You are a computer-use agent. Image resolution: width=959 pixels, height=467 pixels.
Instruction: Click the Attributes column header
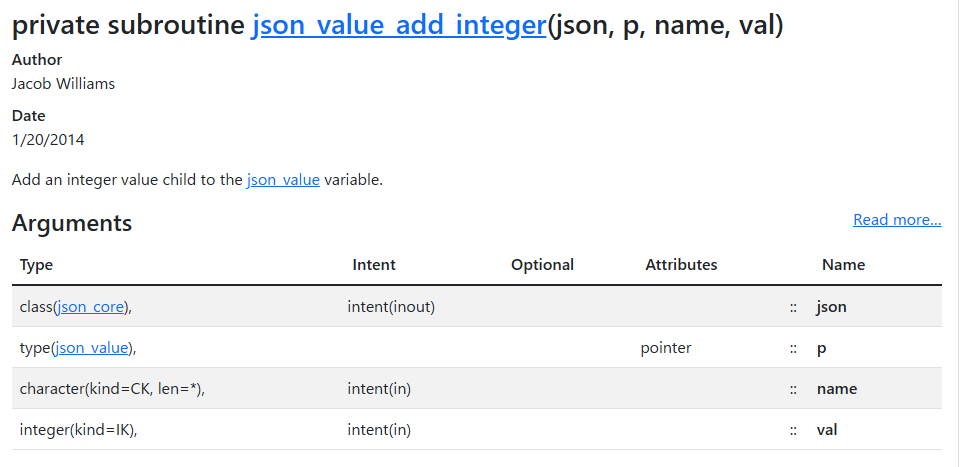[x=681, y=265]
